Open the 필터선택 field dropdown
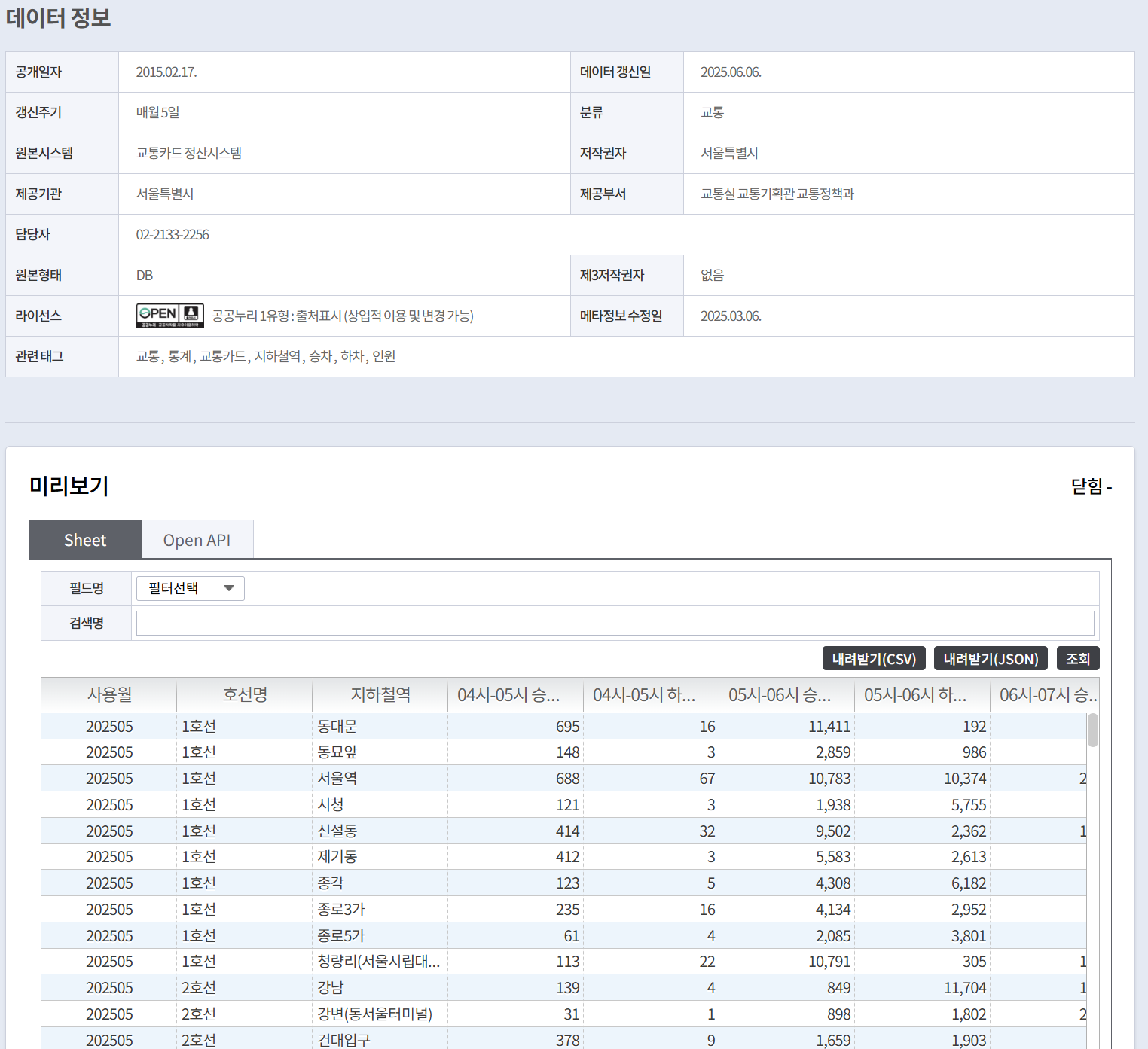This screenshot has width=1148, height=1049. click(190, 588)
